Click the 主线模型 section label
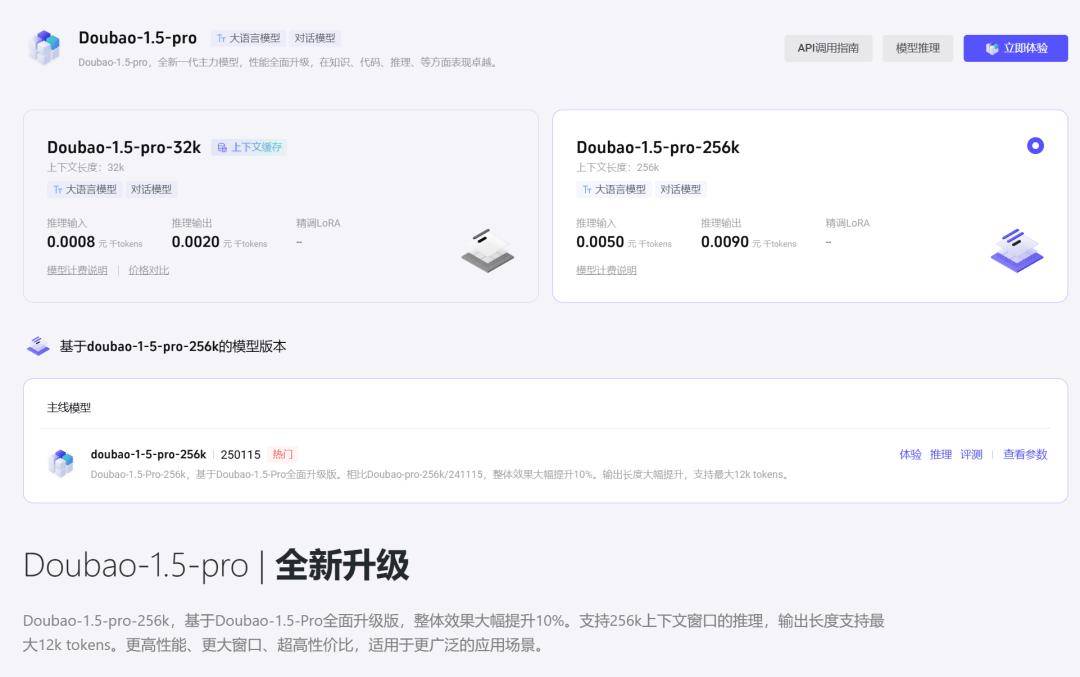This screenshot has width=1080, height=677. [x=69, y=408]
